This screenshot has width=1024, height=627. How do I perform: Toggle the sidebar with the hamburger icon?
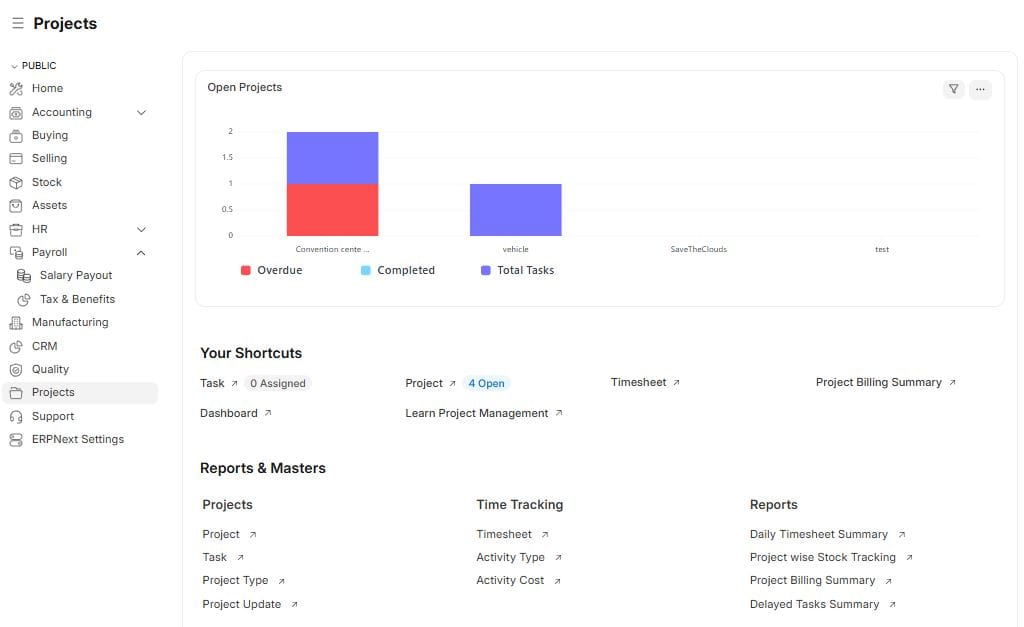[x=16, y=22]
